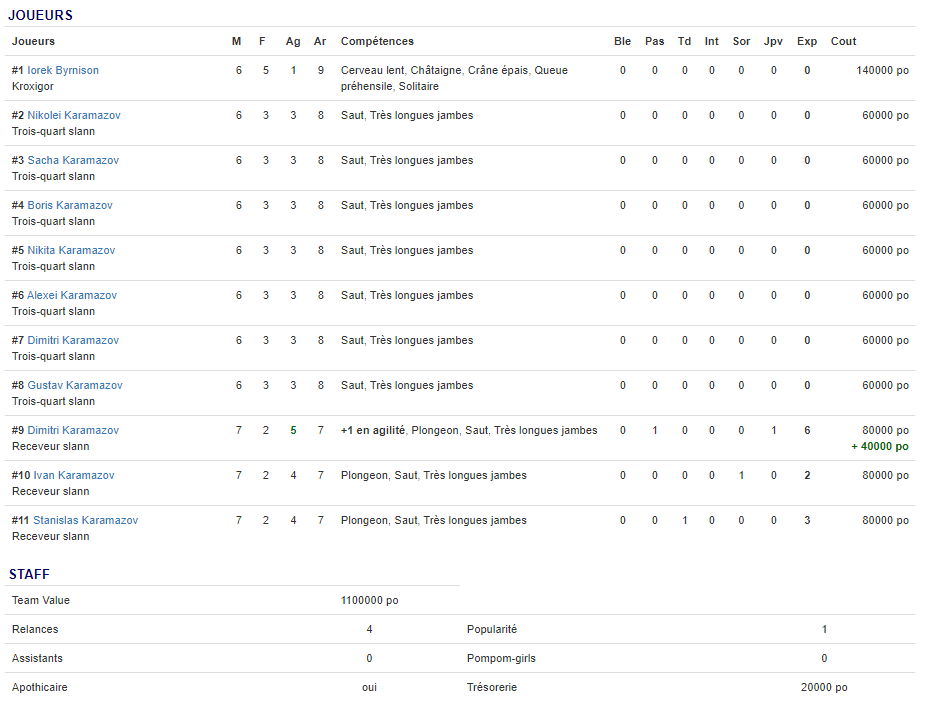Click the Trésorerie value 20000 po
Viewport: 926px width, 715px height.
pos(824,688)
